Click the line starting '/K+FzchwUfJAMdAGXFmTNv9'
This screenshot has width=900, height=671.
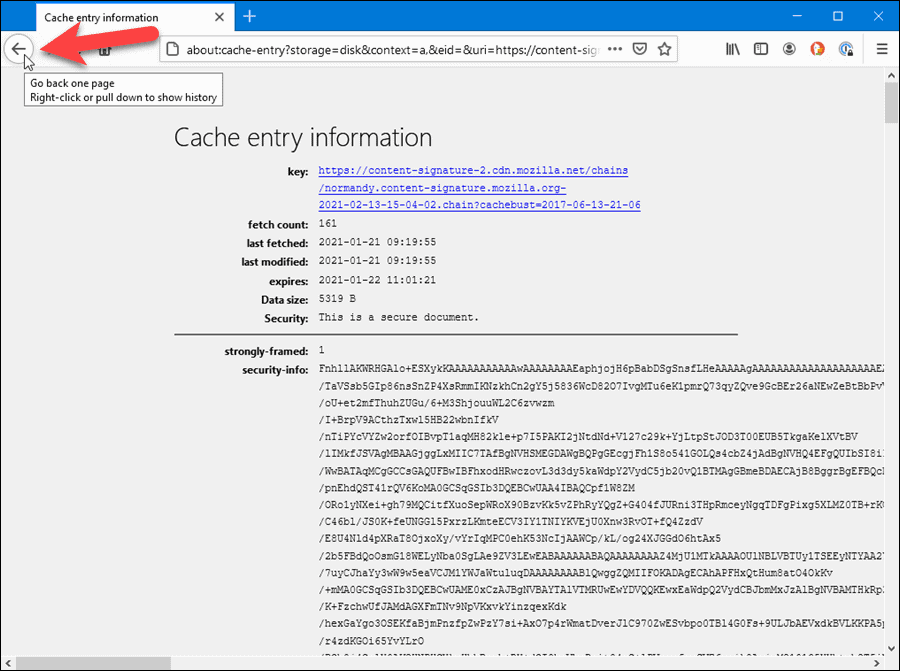(443, 607)
